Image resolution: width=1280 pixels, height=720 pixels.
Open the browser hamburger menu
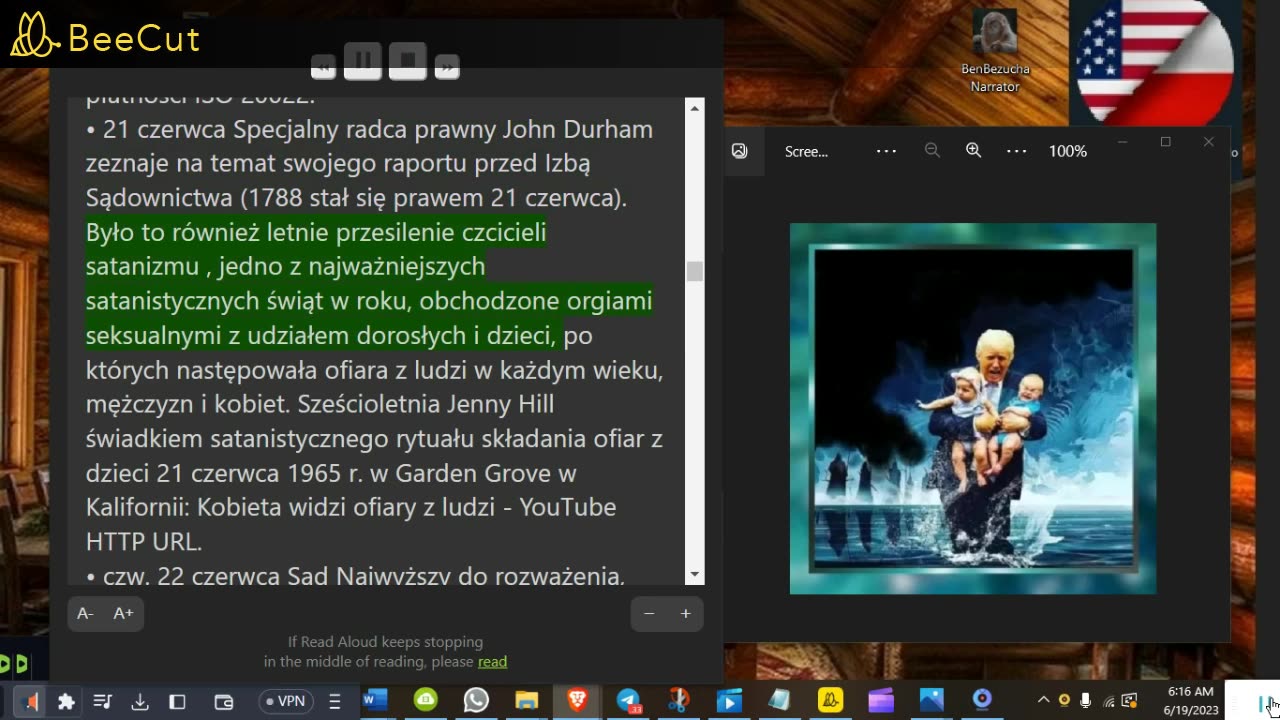click(335, 702)
